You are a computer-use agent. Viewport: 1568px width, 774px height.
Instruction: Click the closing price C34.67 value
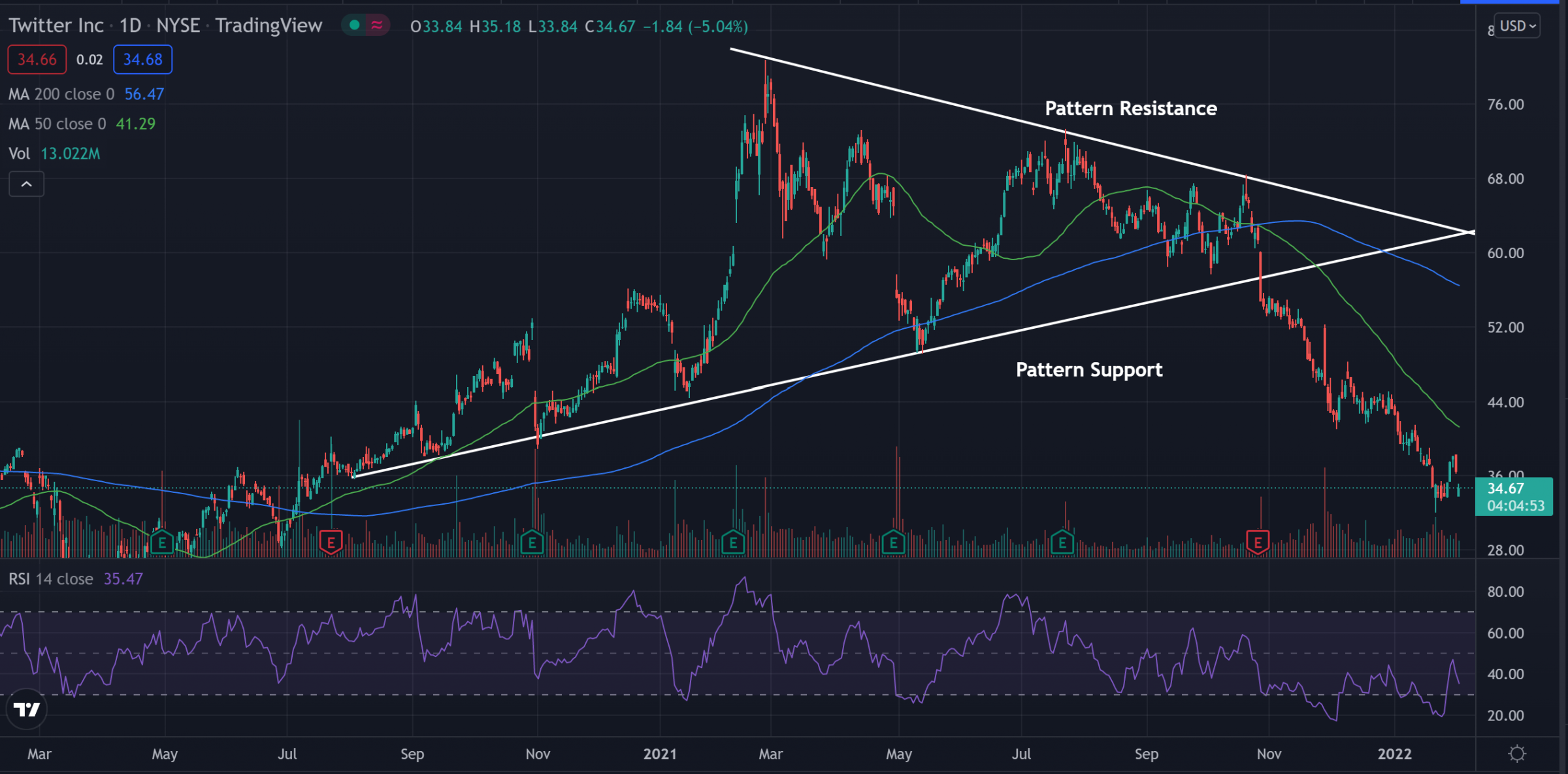pos(610,27)
